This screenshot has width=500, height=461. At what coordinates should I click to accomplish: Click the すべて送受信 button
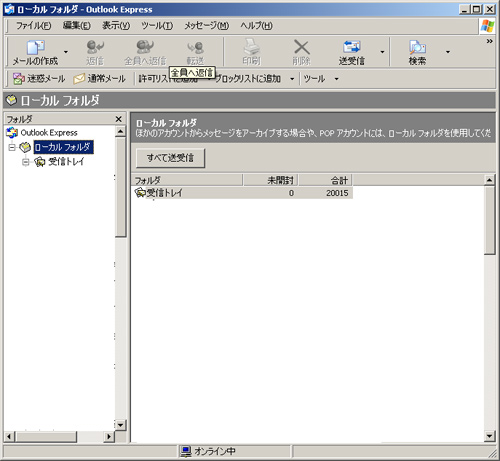pos(170,158)
